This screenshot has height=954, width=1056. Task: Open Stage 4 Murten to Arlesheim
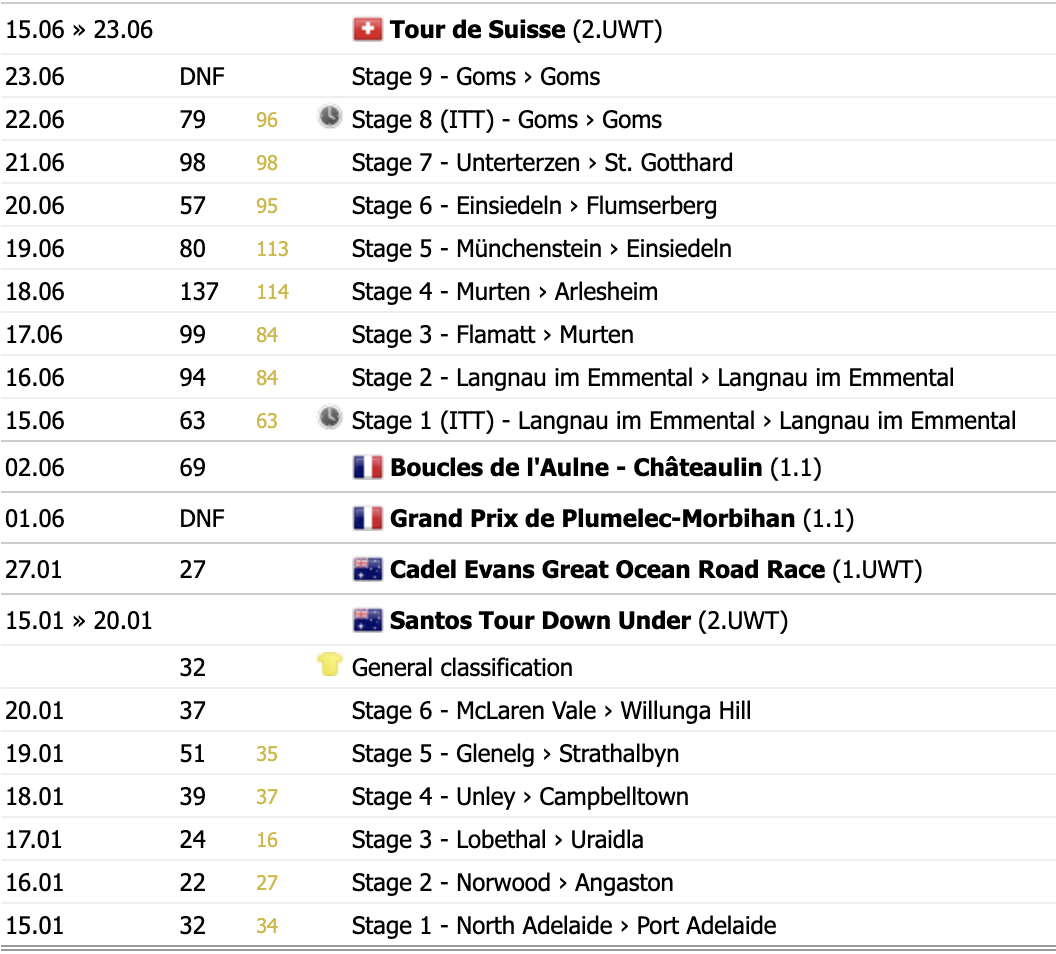pos(504,292)
